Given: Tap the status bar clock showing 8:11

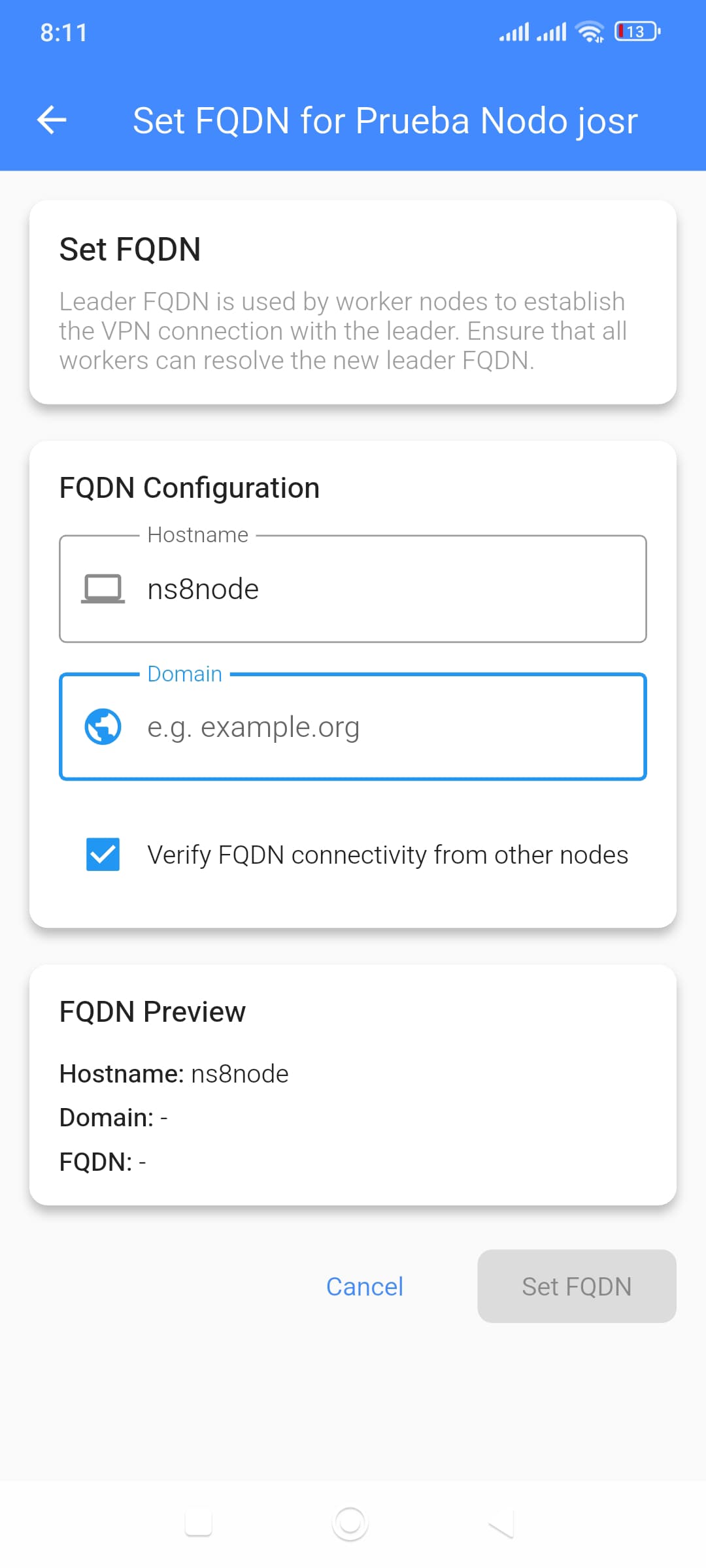Looking at the screenshot, I should 63,32.
